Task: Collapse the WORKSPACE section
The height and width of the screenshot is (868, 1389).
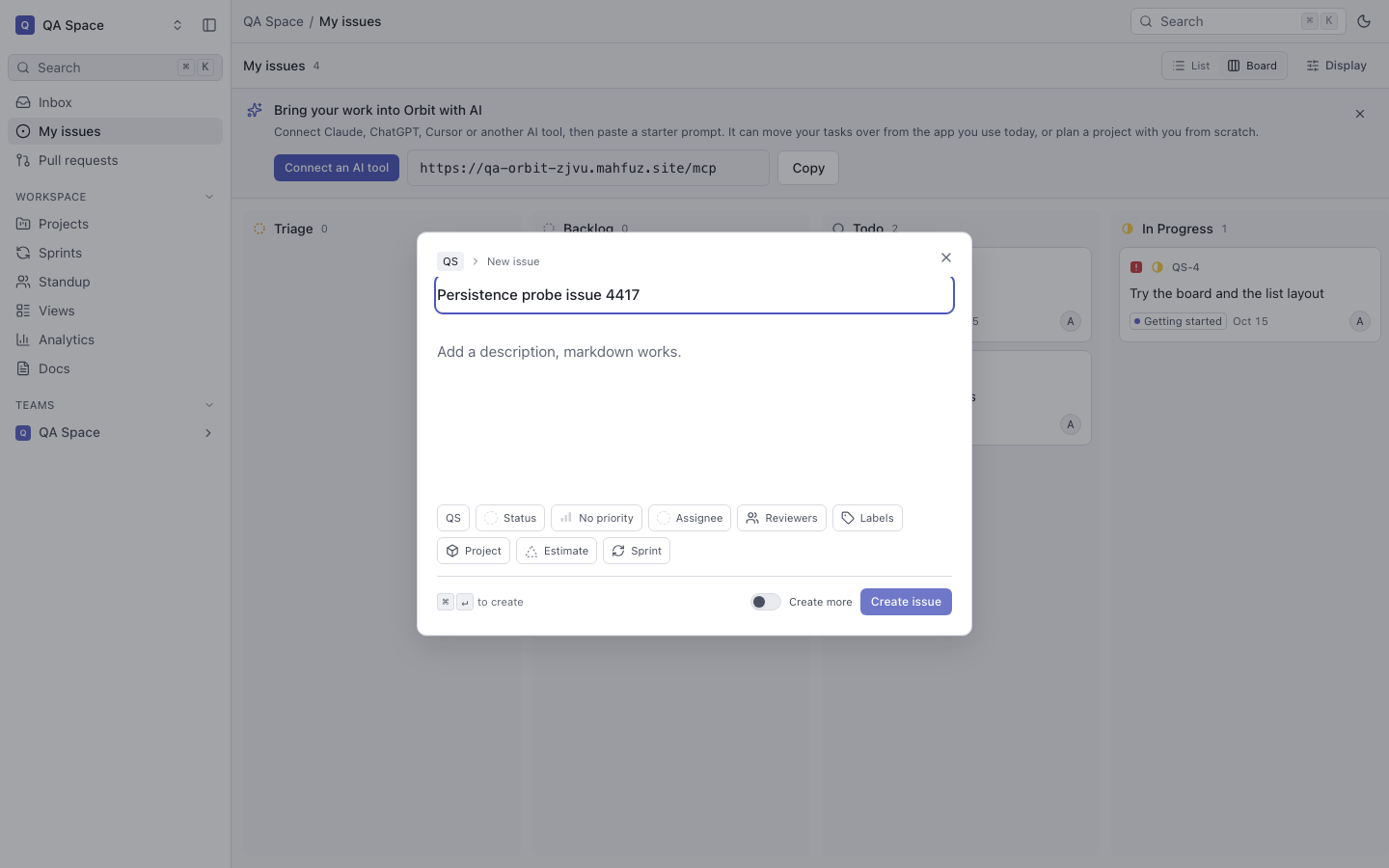Action: (209, 197)
